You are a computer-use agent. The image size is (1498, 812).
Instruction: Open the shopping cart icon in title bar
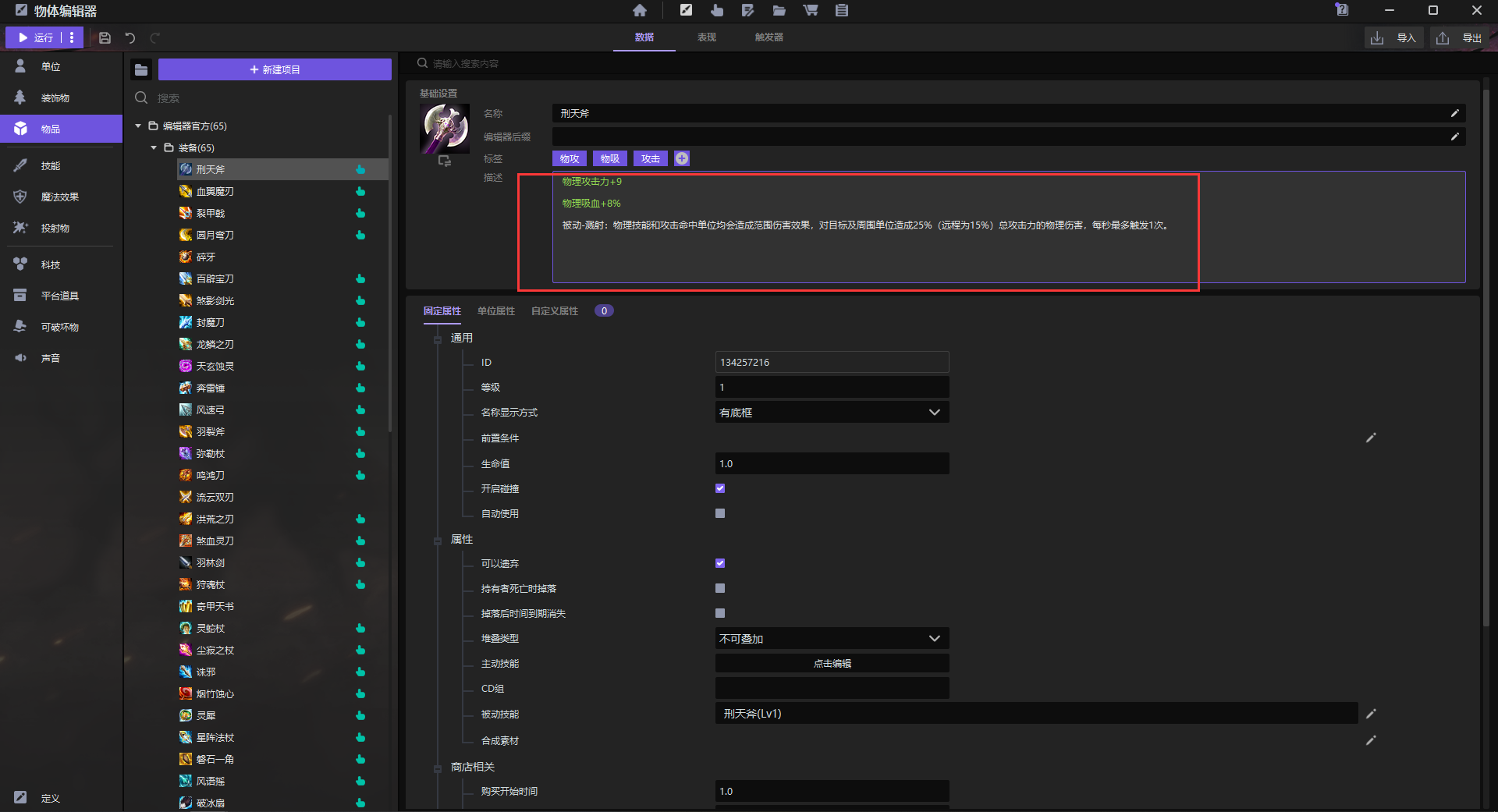pyautogui.click(x=811, y=10)
